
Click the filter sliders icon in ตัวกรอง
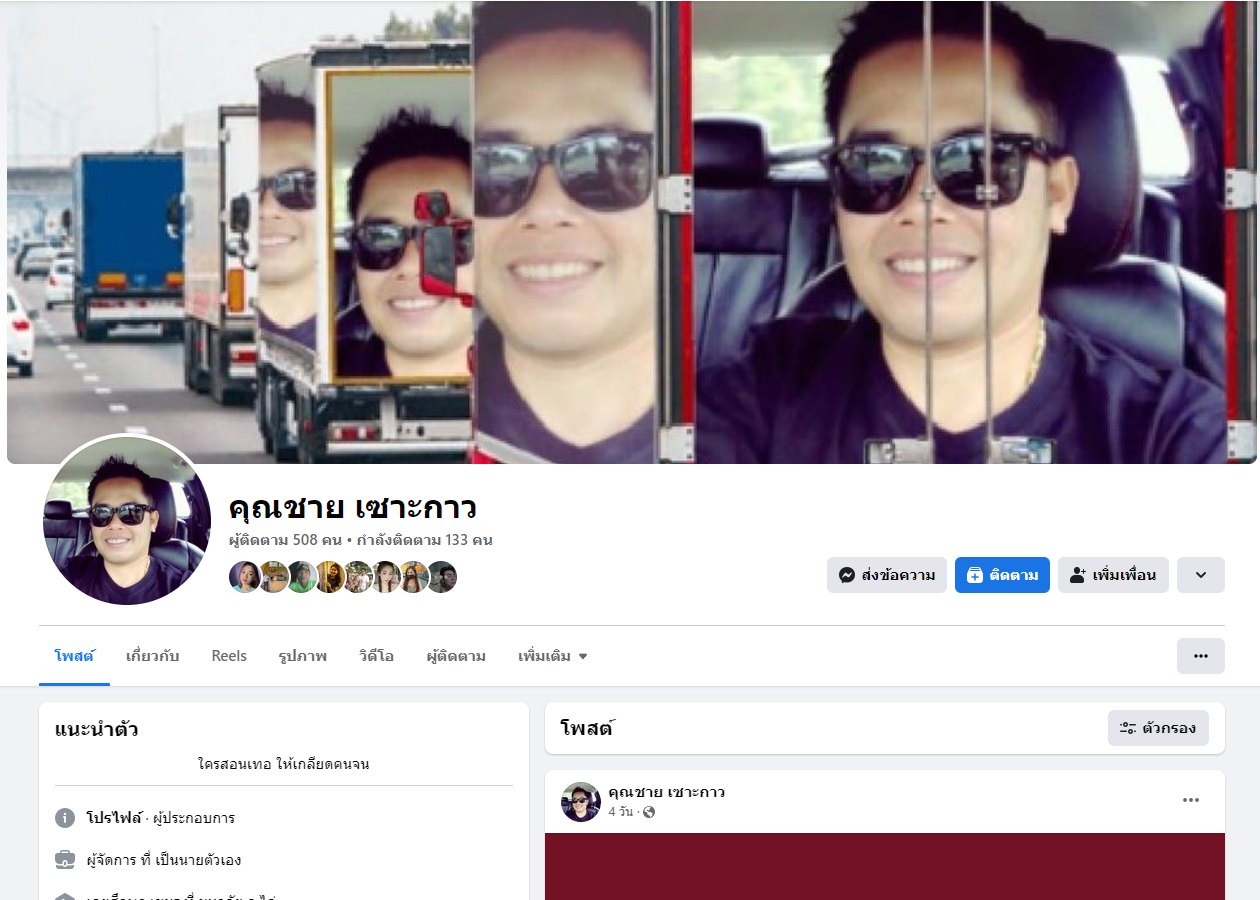pyautogui.click(x=1128, y=728)
